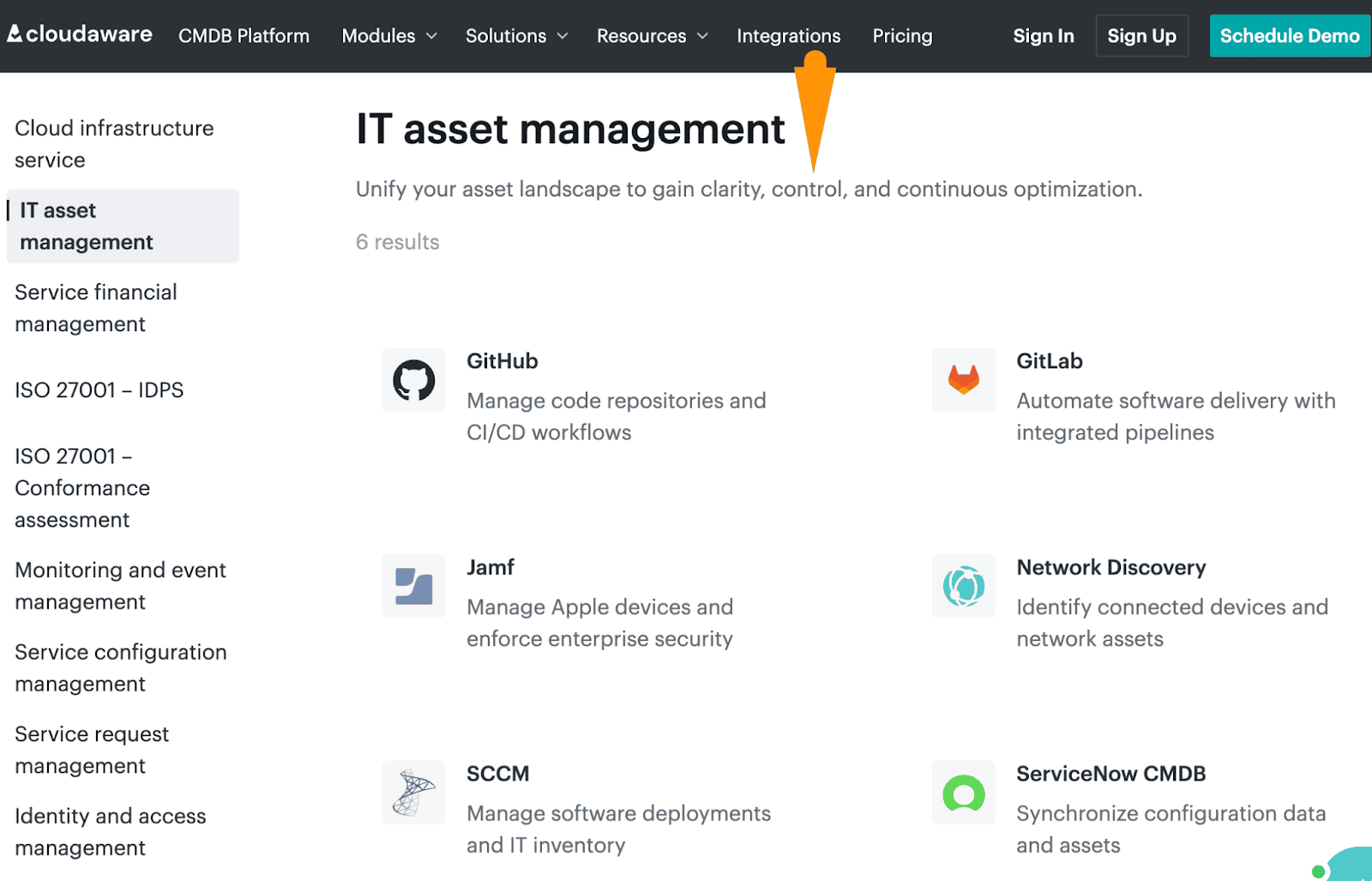The image size is (1372, 881).
Task: Navigate to the Pricing page
Action: (x=901, y=35)
